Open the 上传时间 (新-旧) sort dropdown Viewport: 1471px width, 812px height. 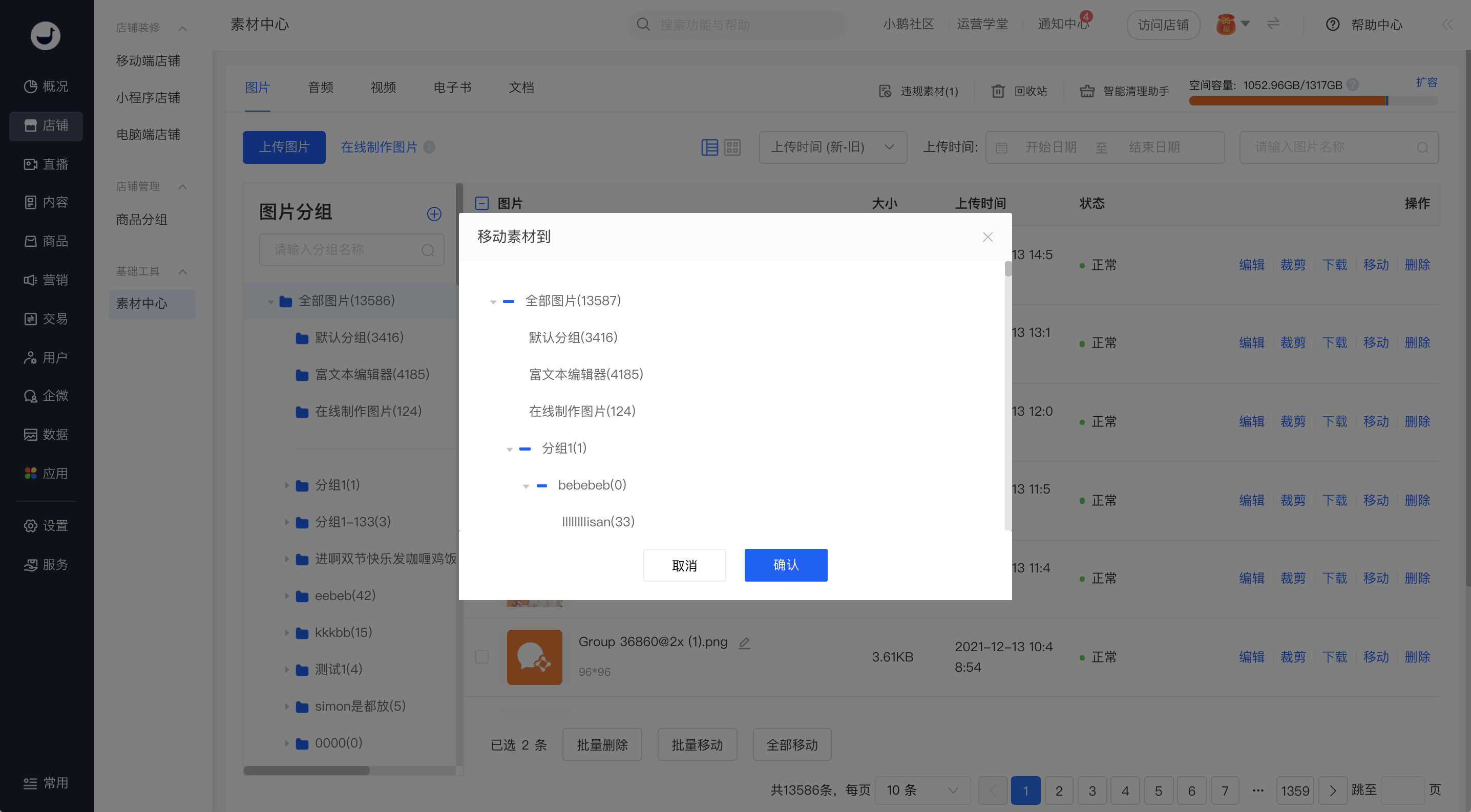[833, 147]
